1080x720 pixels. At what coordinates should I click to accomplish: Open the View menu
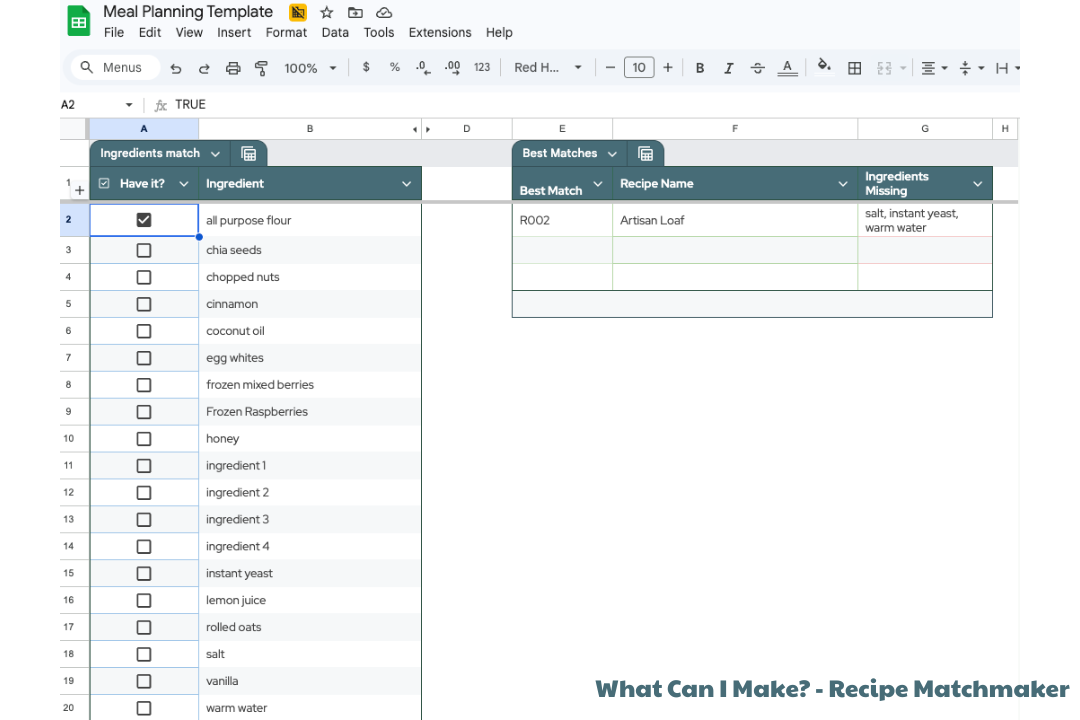pos(189,32)
